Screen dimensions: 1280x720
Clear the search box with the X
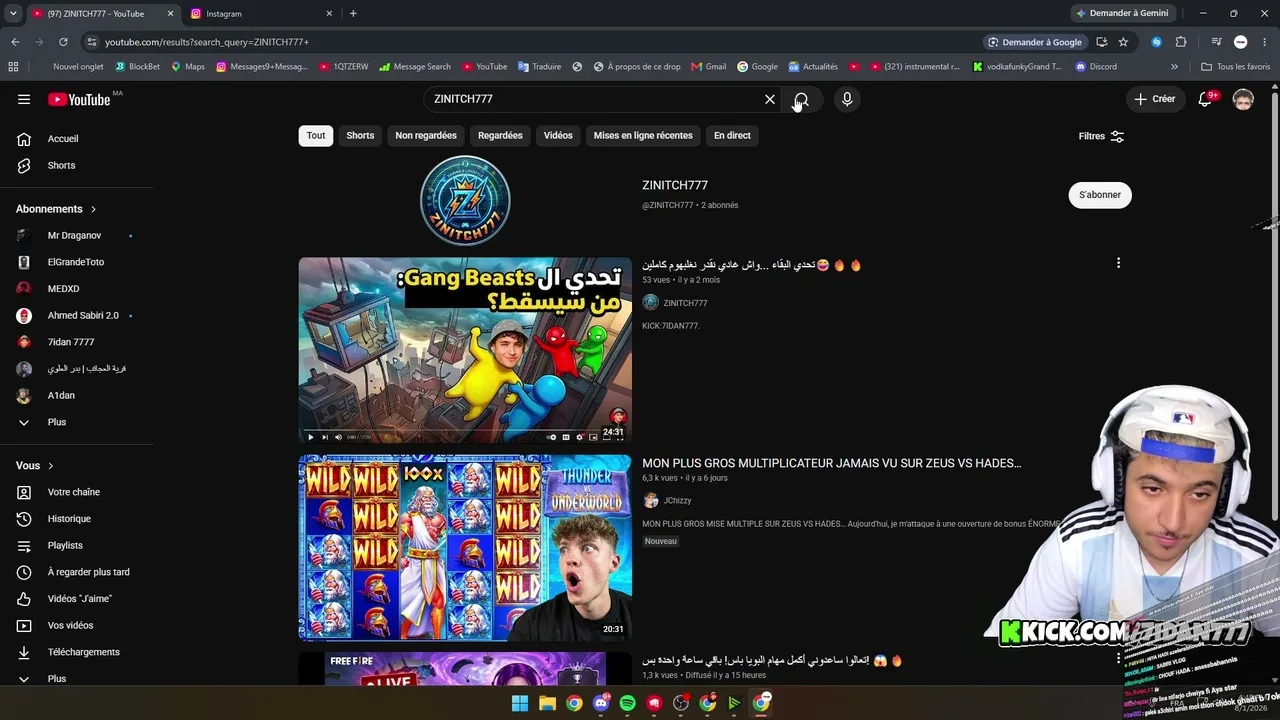click(x=770, y=99)
